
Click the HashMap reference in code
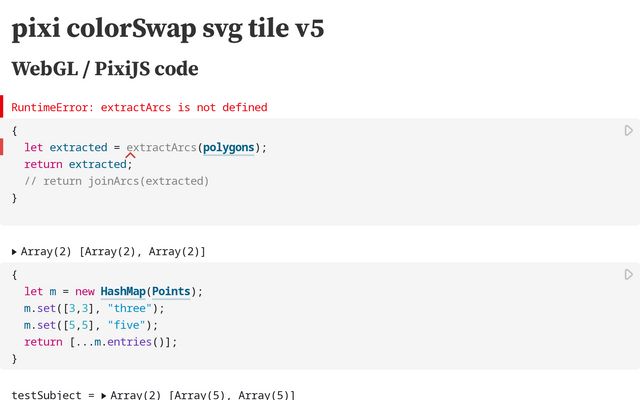click(x=123, y=292)
